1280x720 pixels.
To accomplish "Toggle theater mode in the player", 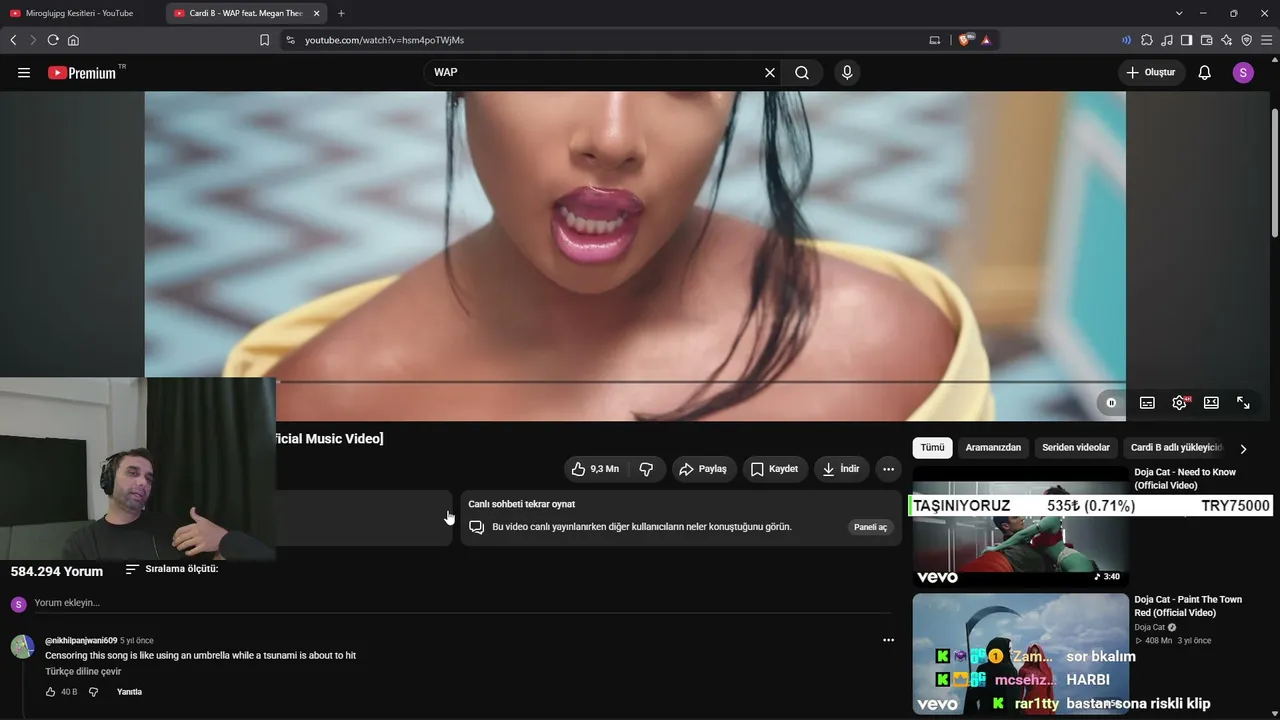I will (1211, 403).
